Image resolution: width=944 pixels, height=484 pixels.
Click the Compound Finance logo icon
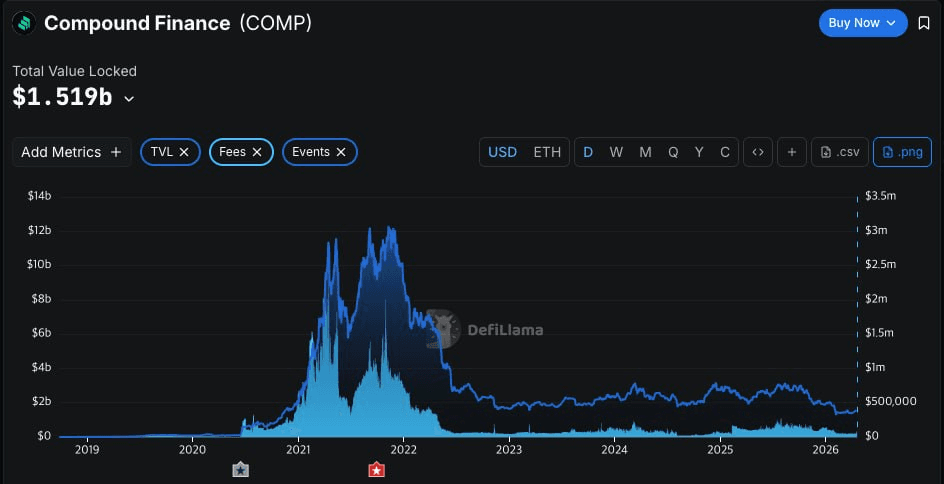coord(24,23)
